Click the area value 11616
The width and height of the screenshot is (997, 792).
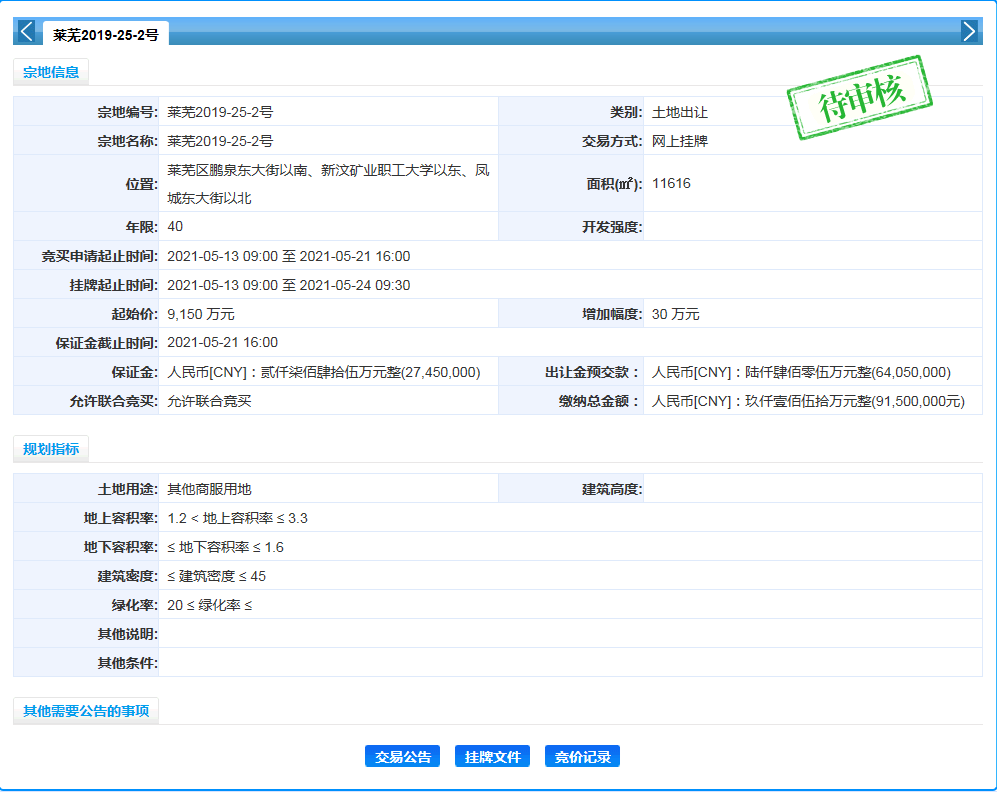671,183
